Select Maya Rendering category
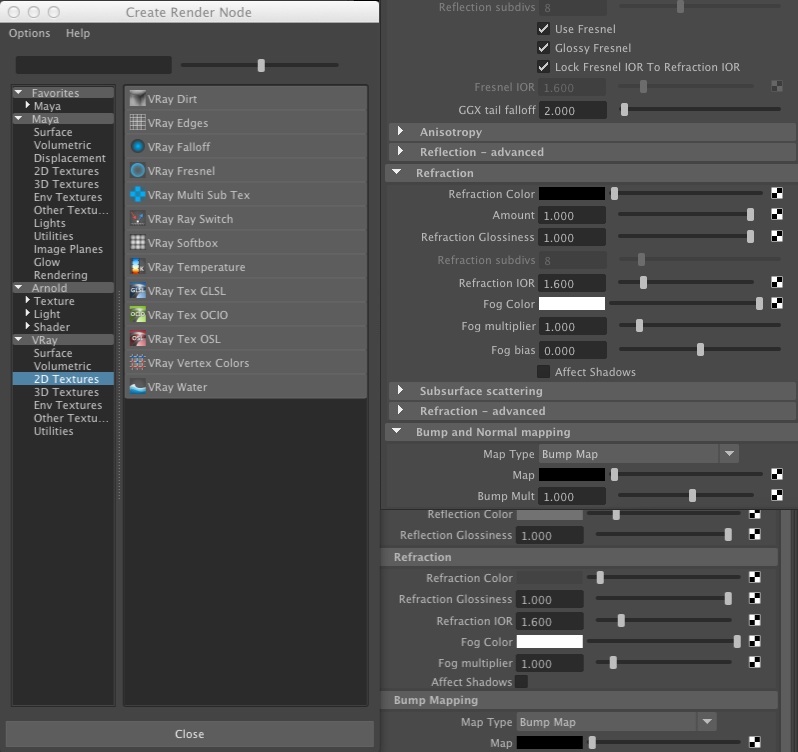Image resolution: width=798 pixels, height=752 pixels. click(61, 275)
